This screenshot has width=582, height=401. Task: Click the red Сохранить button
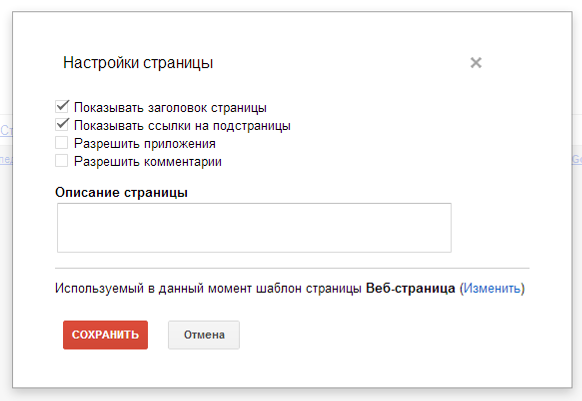point(105,335)
